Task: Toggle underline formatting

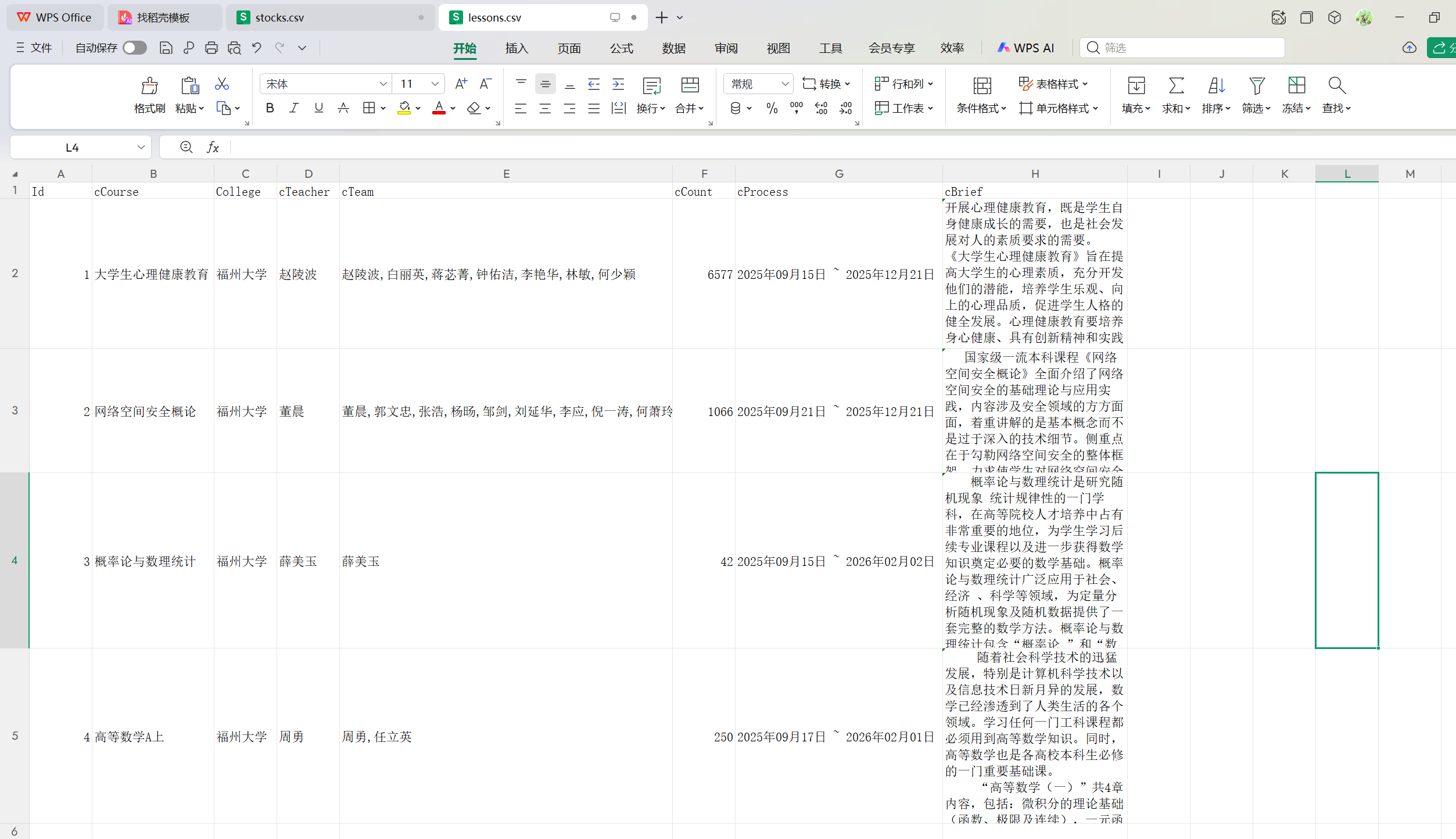Action: (x=318, y=108)
